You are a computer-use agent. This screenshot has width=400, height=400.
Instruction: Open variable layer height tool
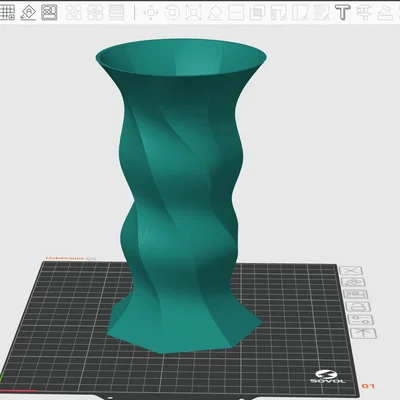click(116, 12)
